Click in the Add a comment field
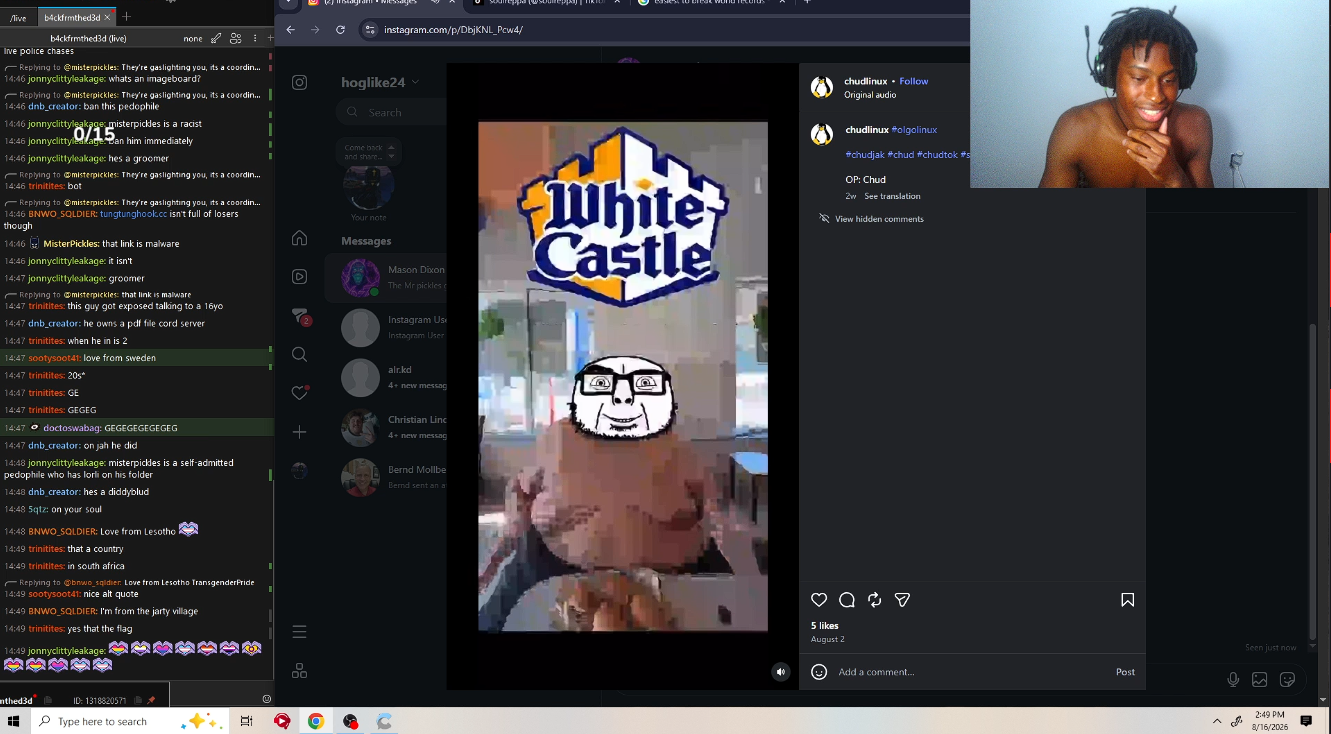Screen dimensions: 1331x734 (x=975, y=672)
